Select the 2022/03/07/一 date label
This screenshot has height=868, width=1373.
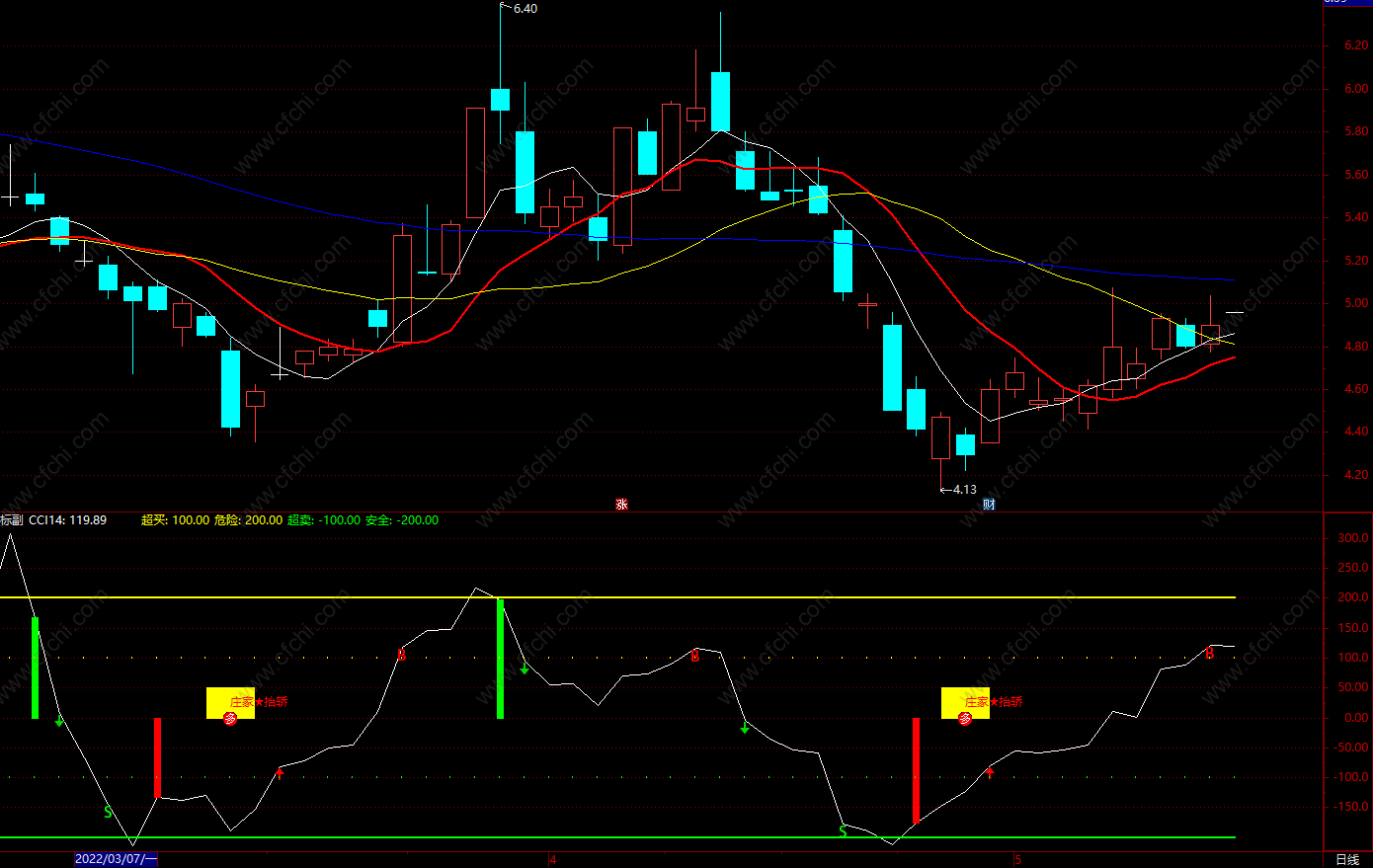(x=116, y=859)
